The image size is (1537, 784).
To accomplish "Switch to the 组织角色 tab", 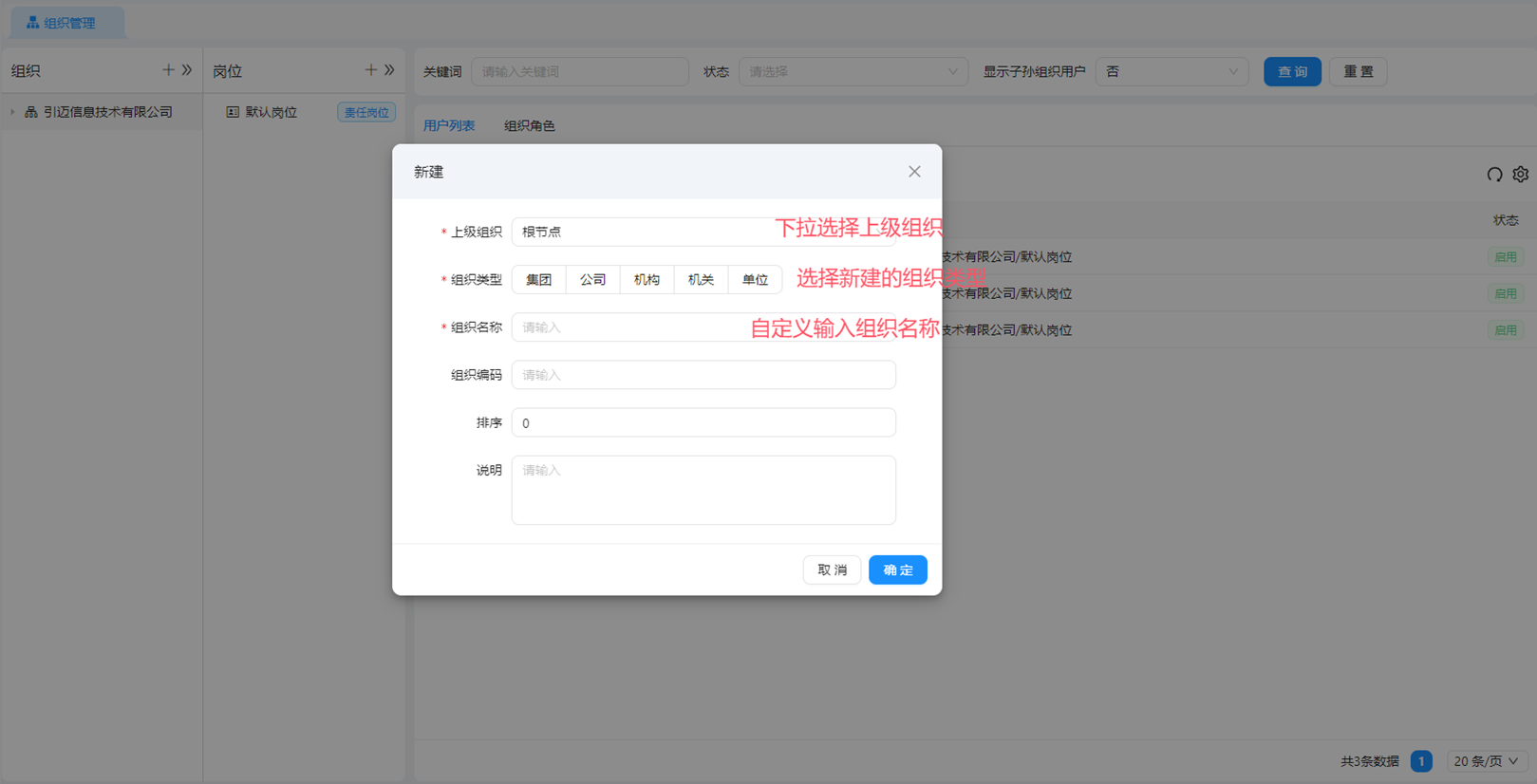I will (x=529, y=125).
